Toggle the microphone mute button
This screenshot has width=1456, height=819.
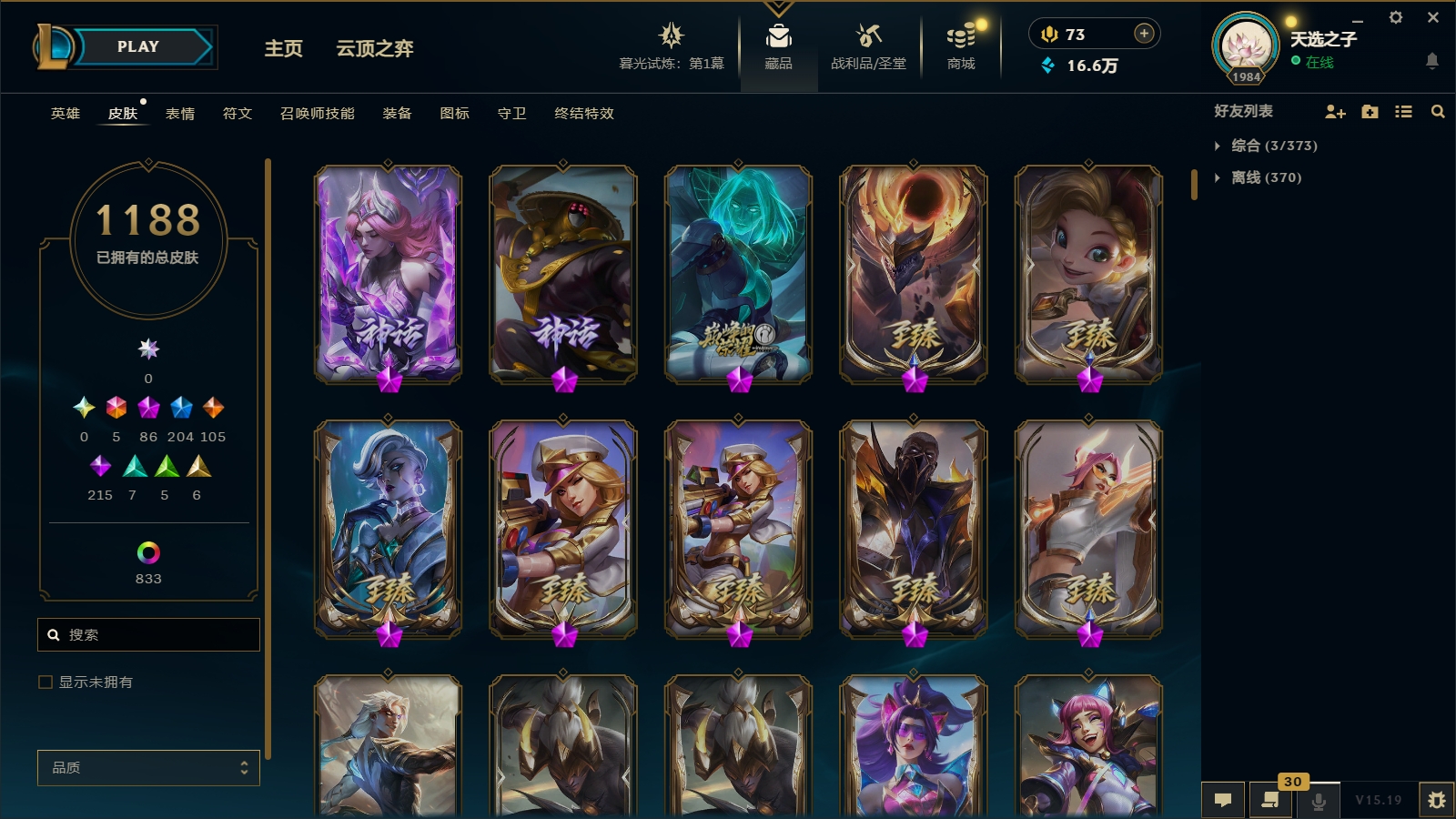point(1318,800)
